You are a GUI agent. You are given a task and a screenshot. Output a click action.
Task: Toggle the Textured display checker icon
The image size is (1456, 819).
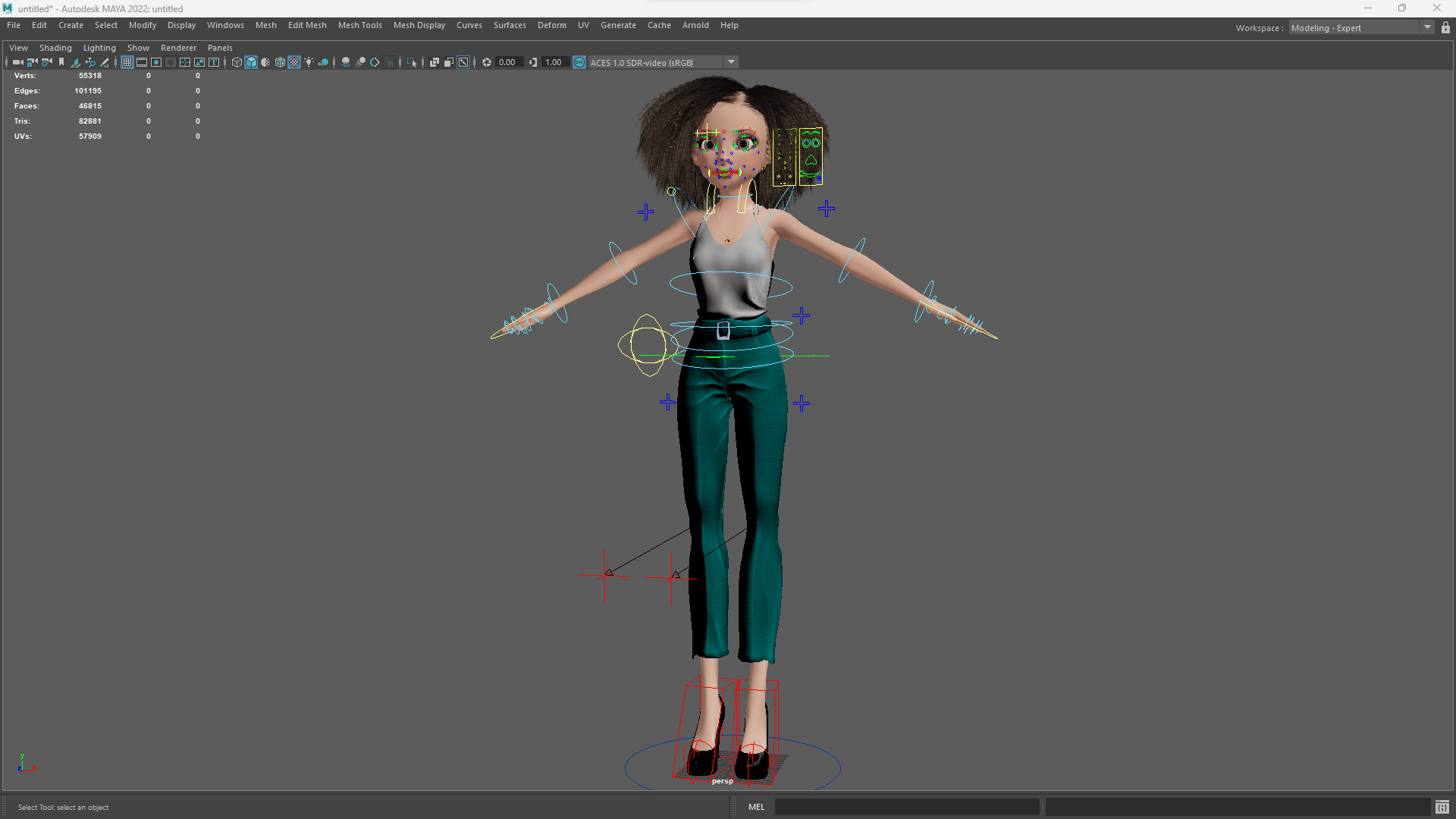294,62
